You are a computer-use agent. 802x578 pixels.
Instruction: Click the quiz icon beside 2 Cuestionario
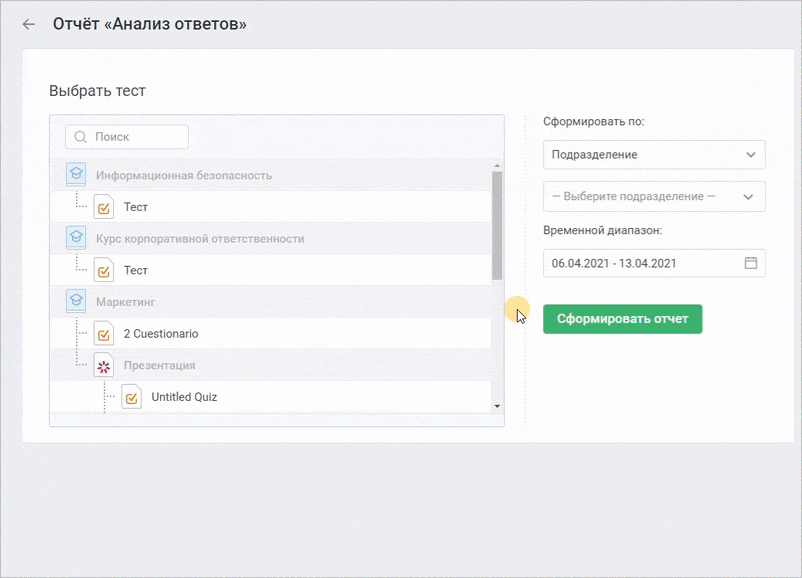point(104,334)
